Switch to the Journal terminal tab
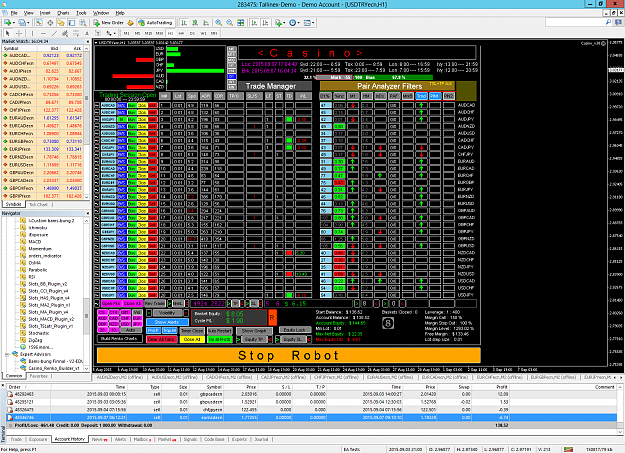 tap(261, 439)
